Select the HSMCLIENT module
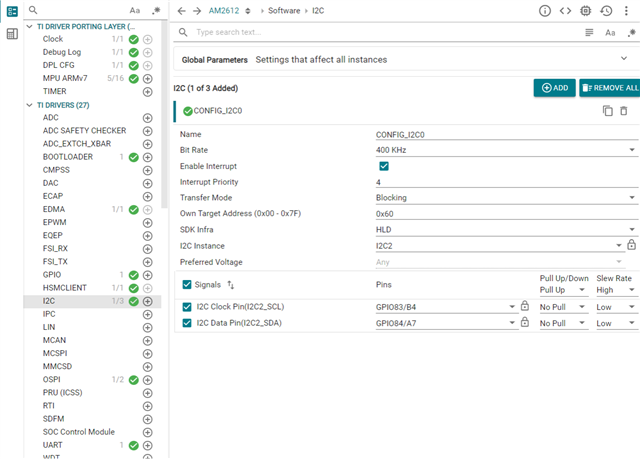640x459 pixels. tap(64, 288)
